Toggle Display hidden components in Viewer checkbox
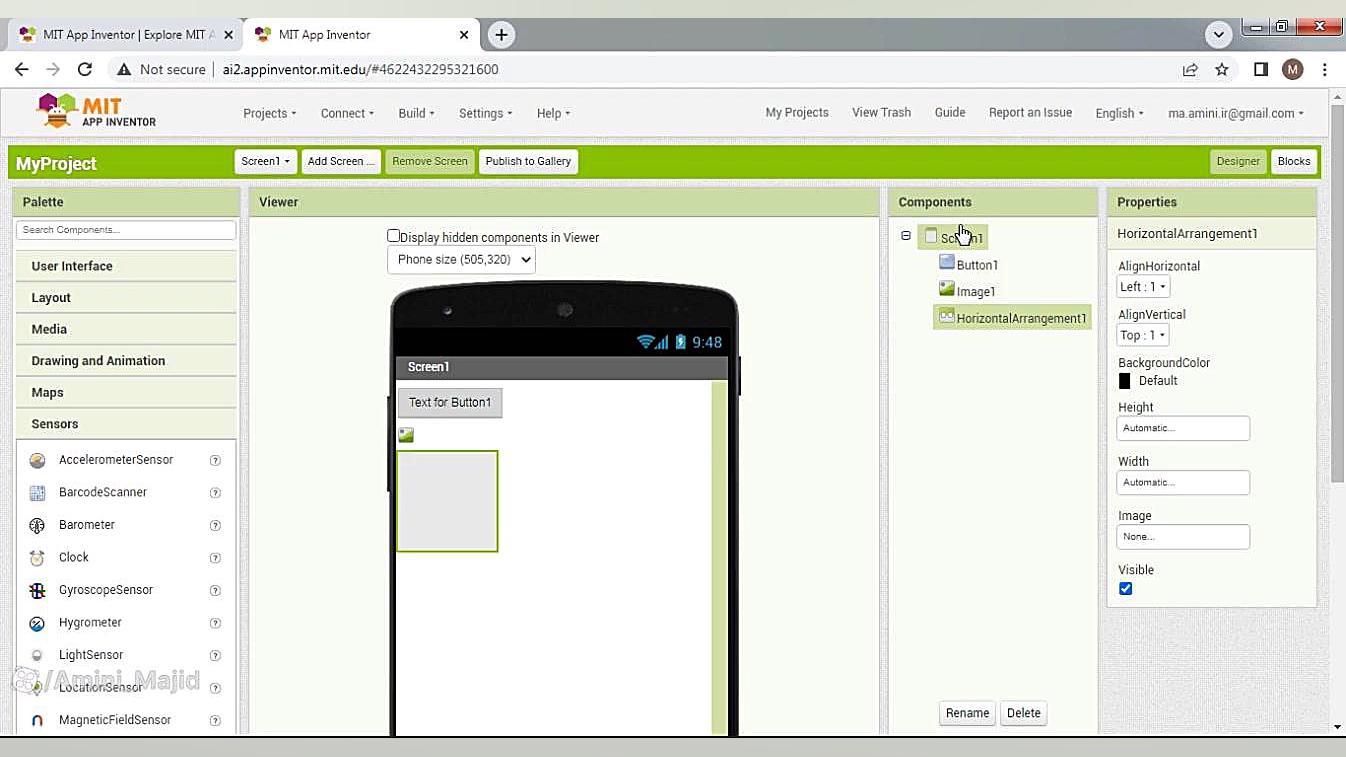The height and width of the screenshot is (757, 1346). pyautogui.click(x=393, y=236)
